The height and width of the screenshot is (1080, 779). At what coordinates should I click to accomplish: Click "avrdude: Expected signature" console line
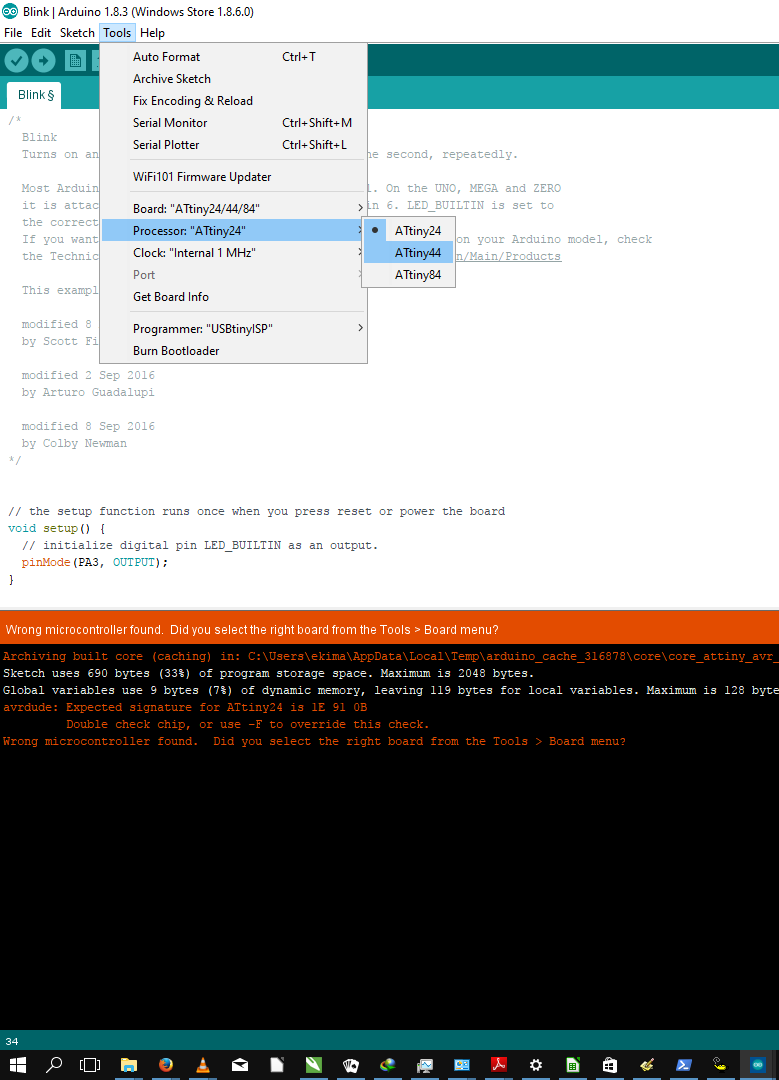click(x=185, y=707)
